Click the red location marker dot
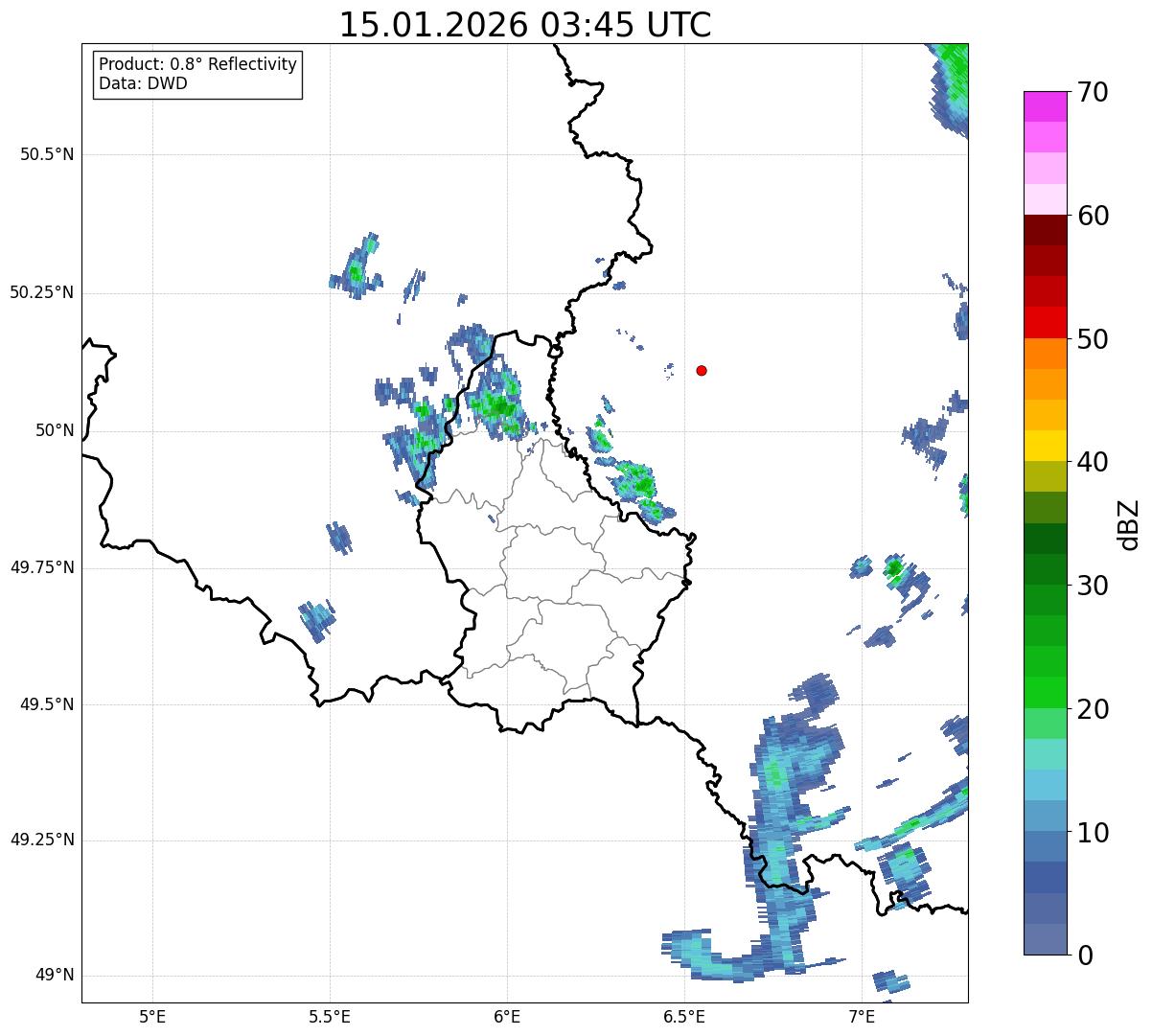Image resolution: width=1152 pixels, height=1036 pixels. coord(702,370)
